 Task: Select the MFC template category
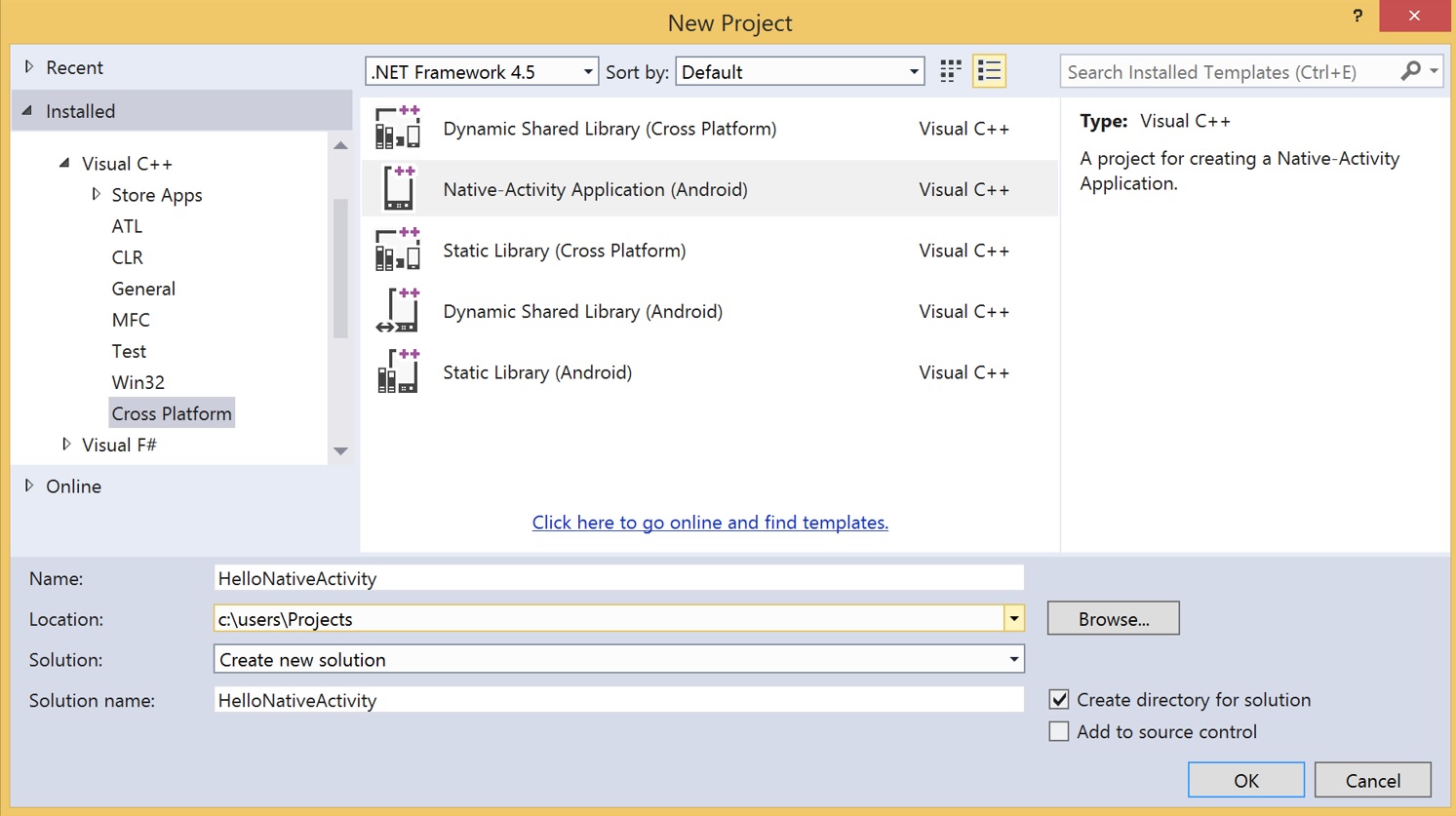(131, 320)
